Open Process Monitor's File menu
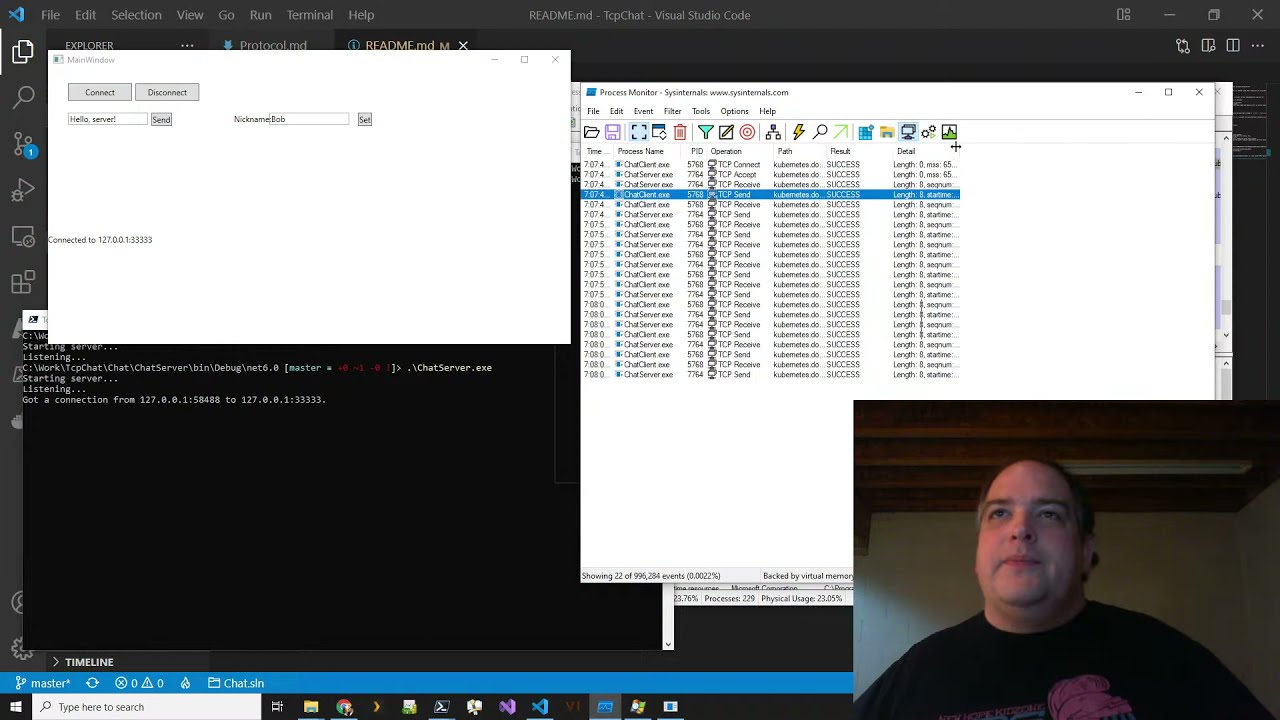This screenshot has width=1280, height=720. point(593,111)
